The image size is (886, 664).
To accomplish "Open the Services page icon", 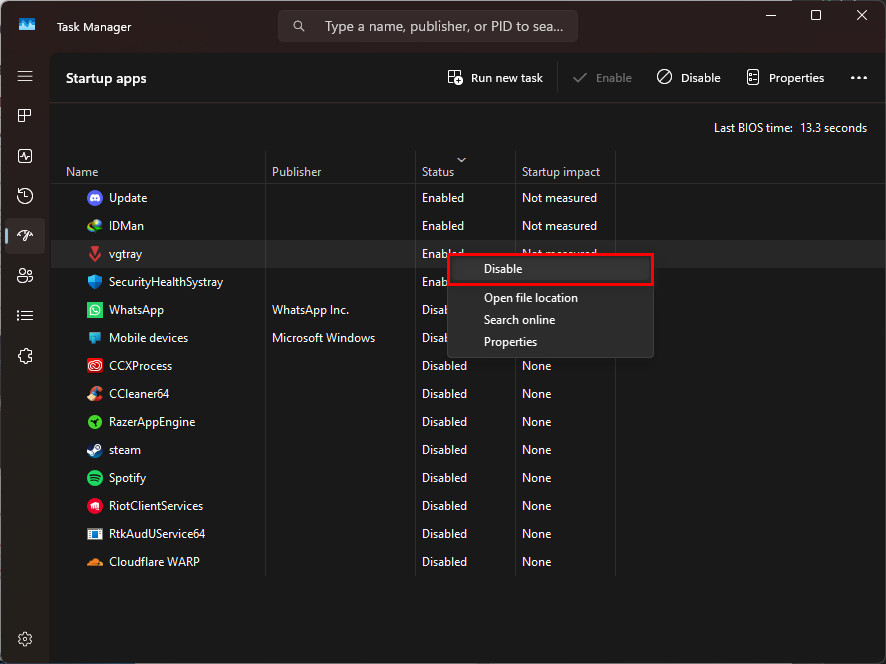I will coord(25,356).
